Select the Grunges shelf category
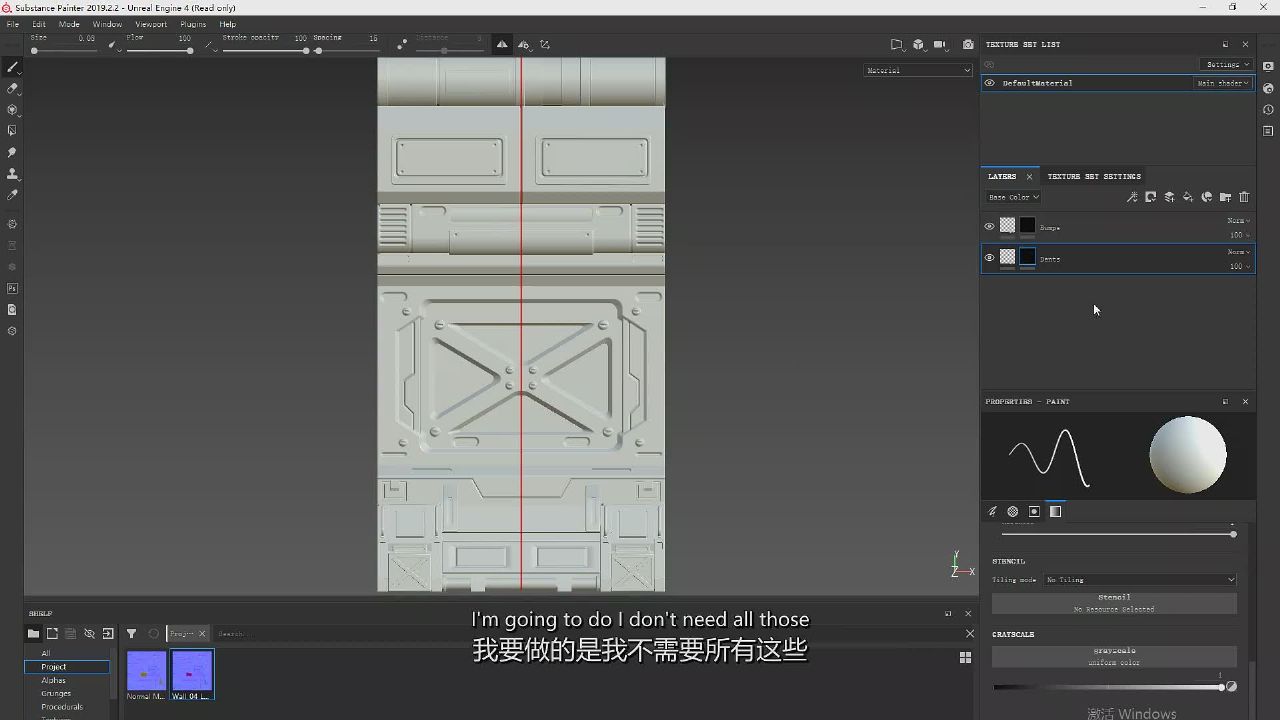The width and height of the screenshot is (1280, 720). tap(56, 693)
